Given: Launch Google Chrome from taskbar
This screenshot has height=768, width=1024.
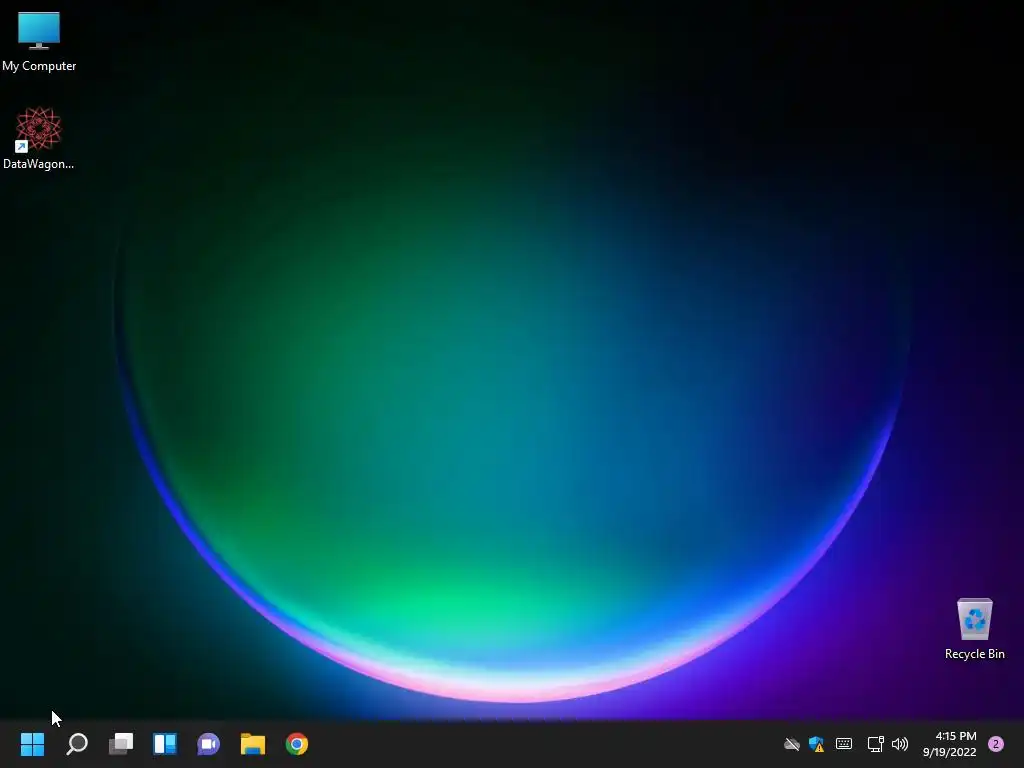Looking at the screenshot, I should (296, 744).
